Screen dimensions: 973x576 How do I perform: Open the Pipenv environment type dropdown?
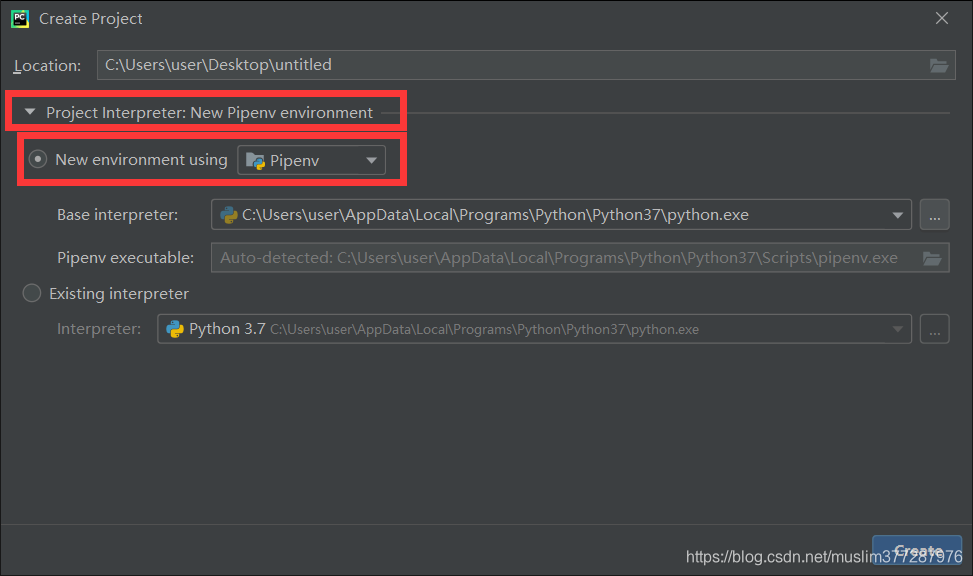[312, 160]
